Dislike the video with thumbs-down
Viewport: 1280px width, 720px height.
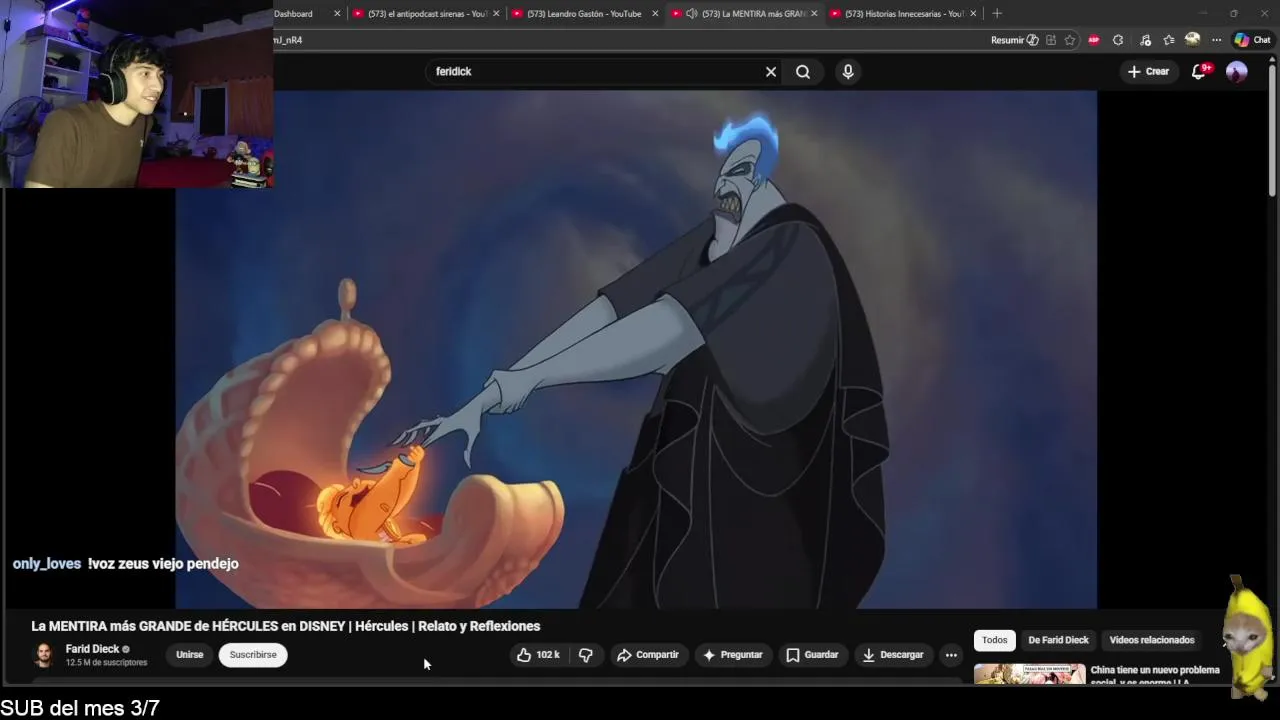point(586,655)
